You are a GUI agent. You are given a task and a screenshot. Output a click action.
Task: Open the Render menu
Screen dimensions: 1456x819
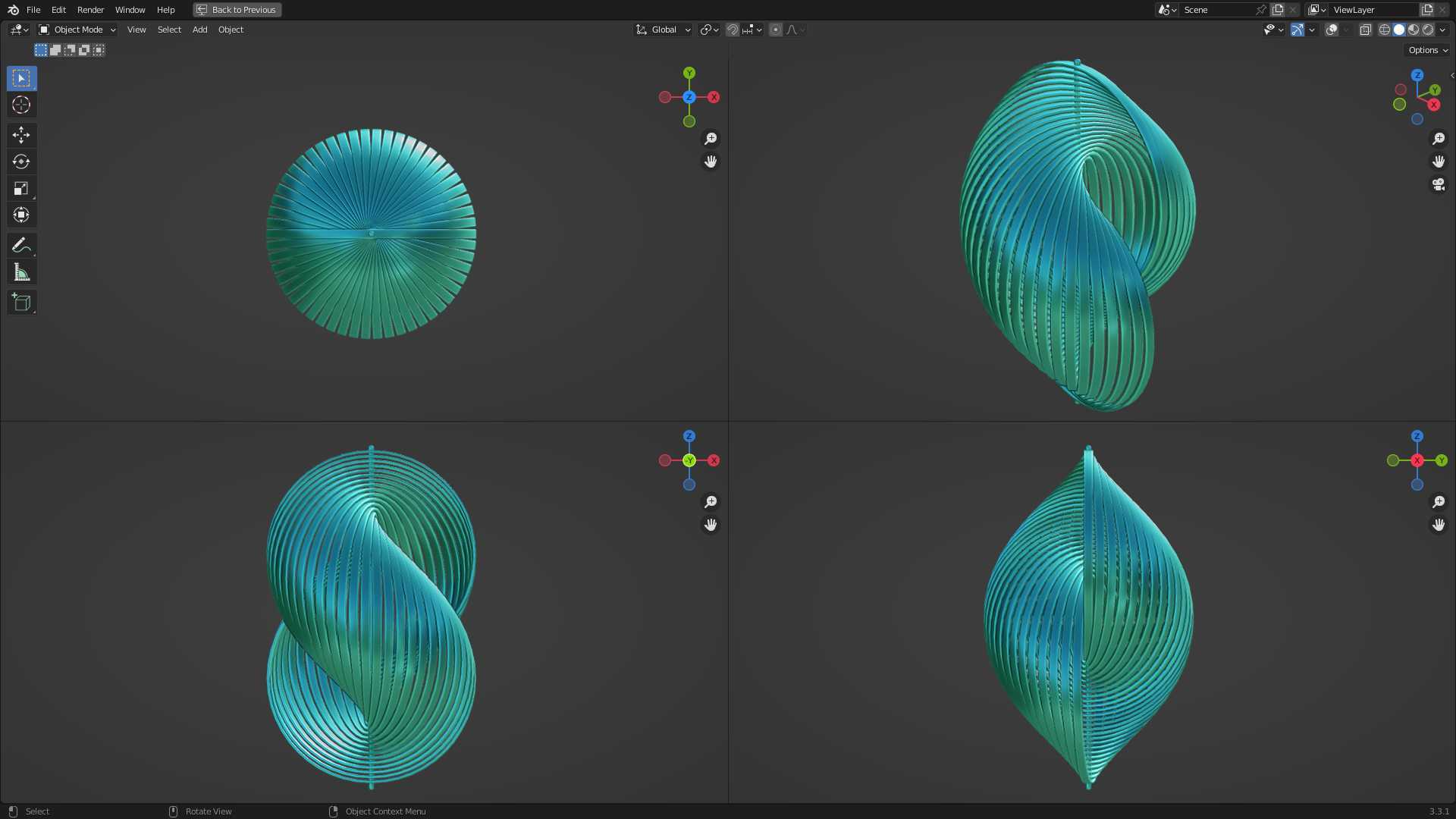pos(90,10)
